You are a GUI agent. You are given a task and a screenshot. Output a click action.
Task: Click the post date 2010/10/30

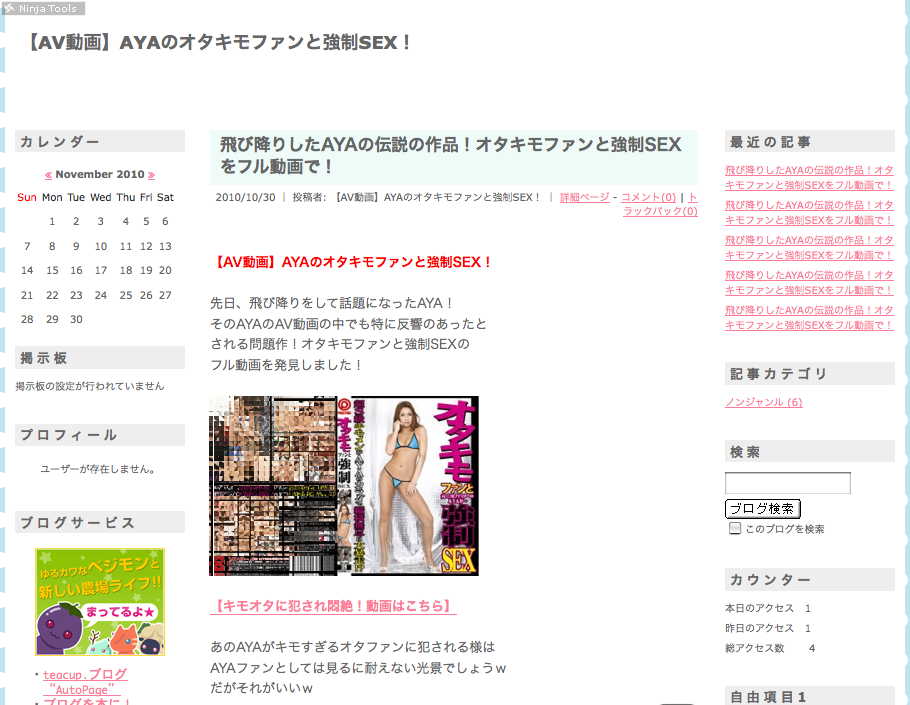point(245,197)
